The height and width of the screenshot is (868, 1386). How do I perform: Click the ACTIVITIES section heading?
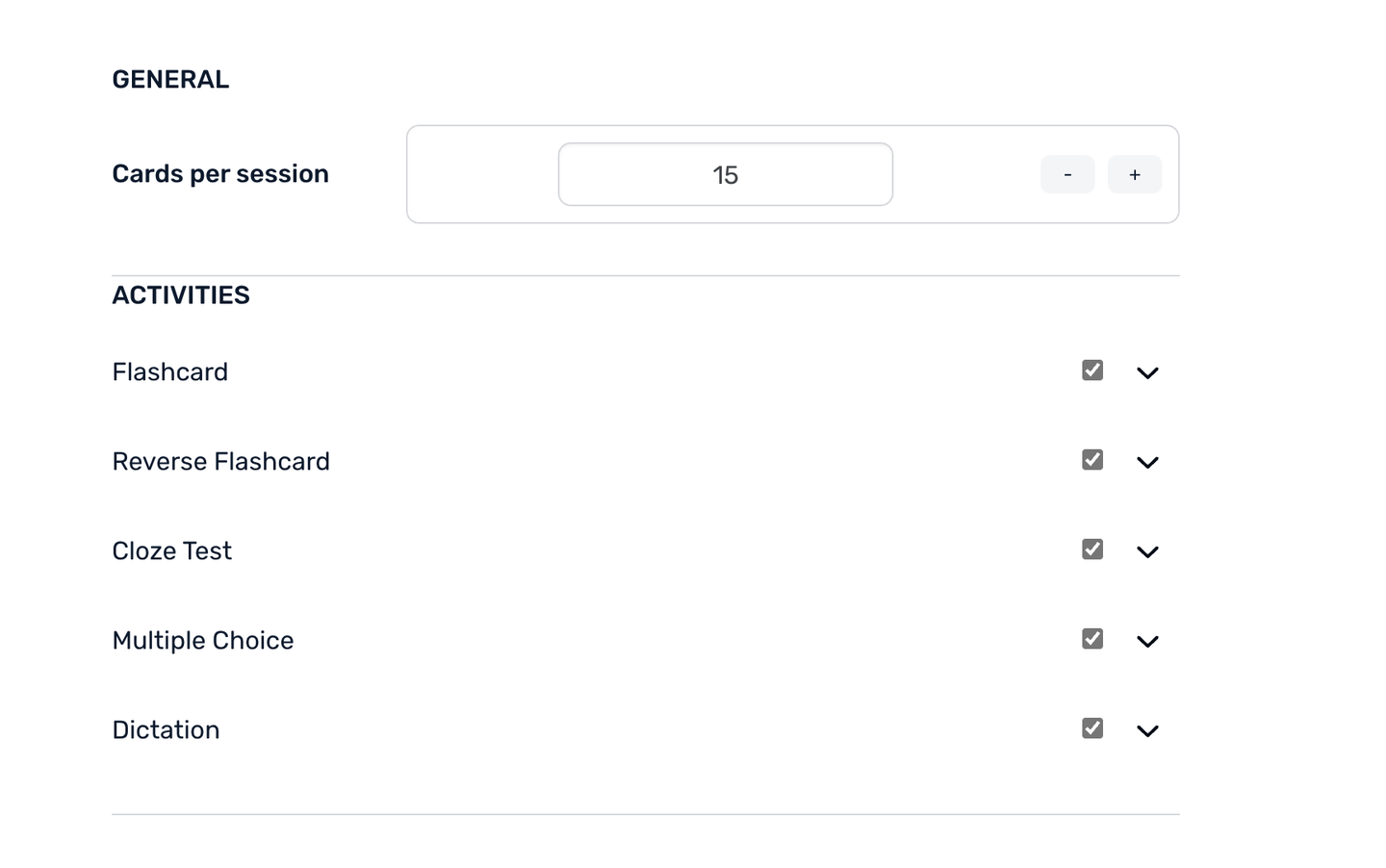click(x=181, y=295)
